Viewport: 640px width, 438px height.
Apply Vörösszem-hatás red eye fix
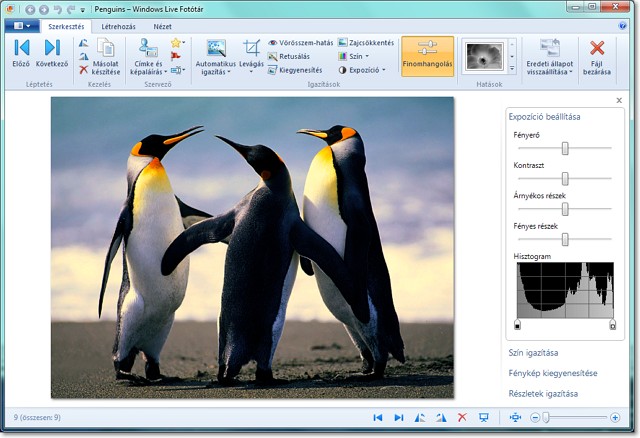[x=300, y=42]
